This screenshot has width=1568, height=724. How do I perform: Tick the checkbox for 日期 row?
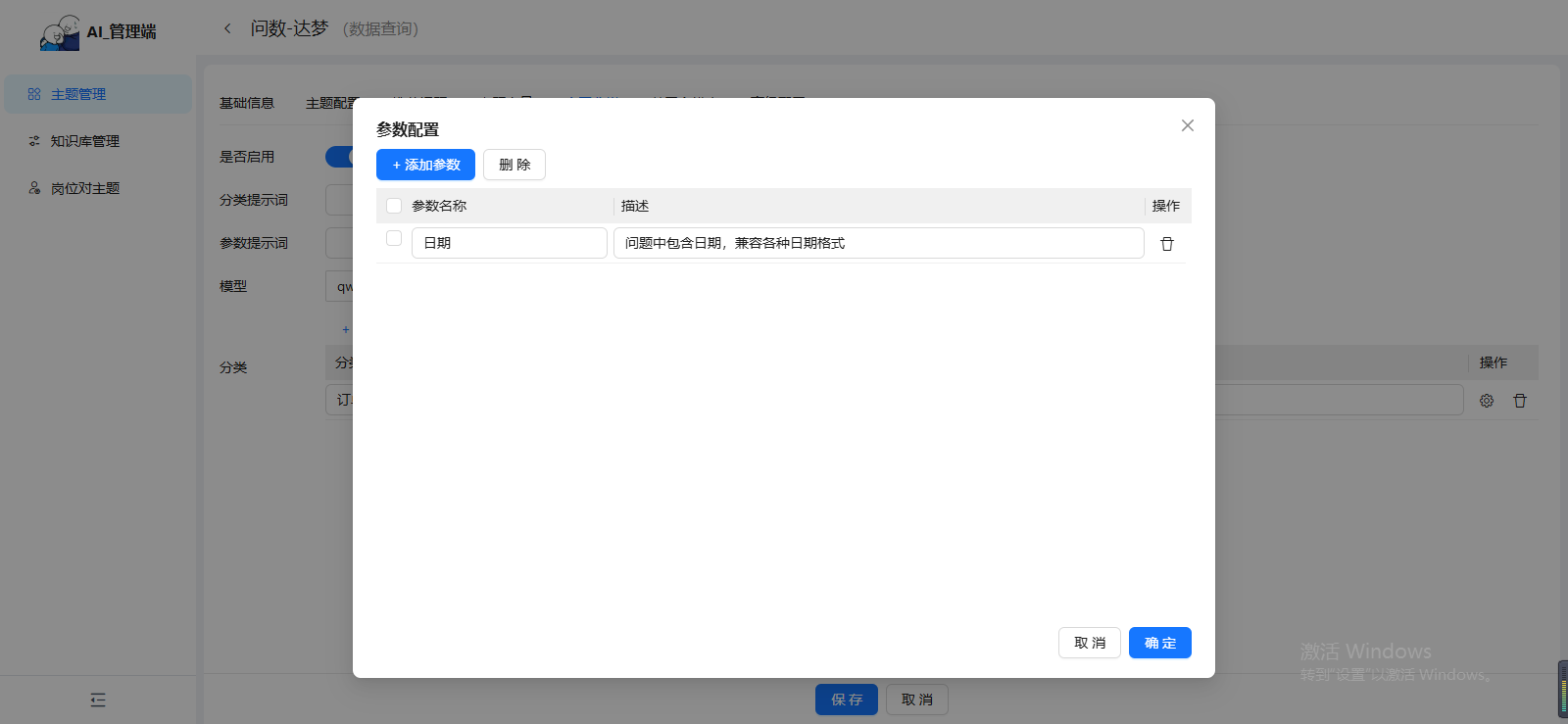pos(394,238)
